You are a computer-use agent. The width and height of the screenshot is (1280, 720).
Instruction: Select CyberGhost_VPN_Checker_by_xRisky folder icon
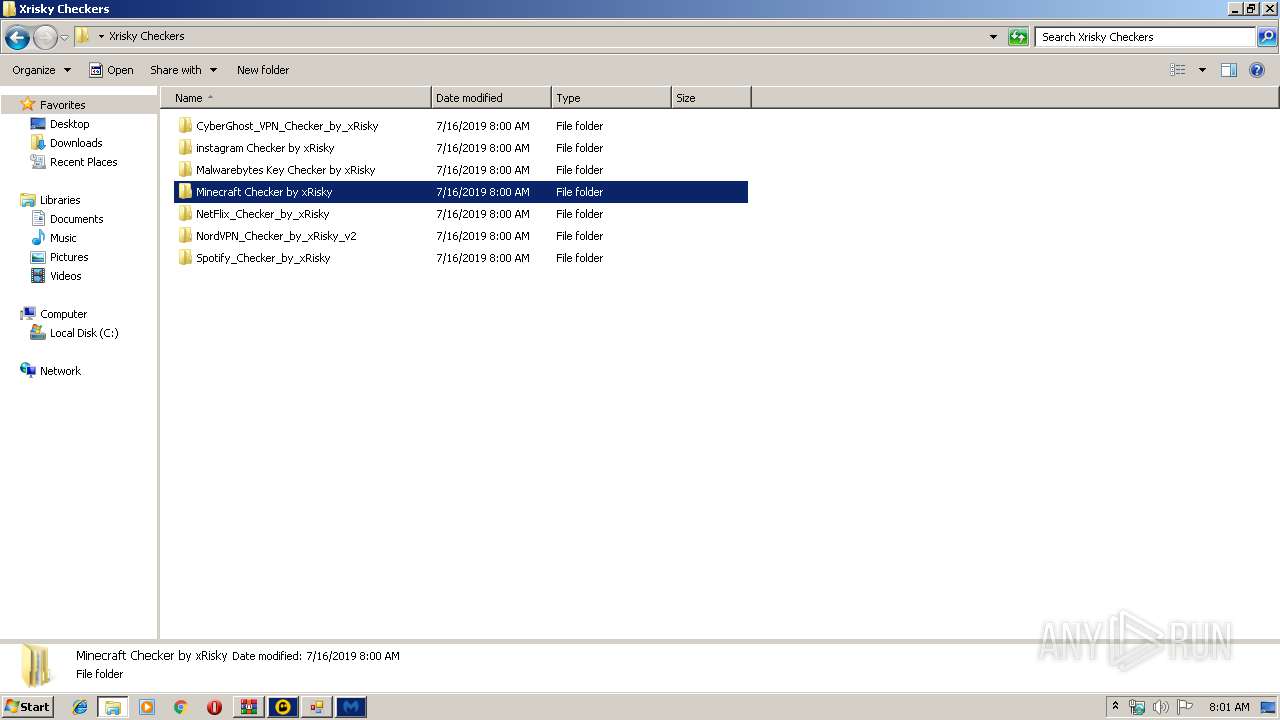coord(185,126)
